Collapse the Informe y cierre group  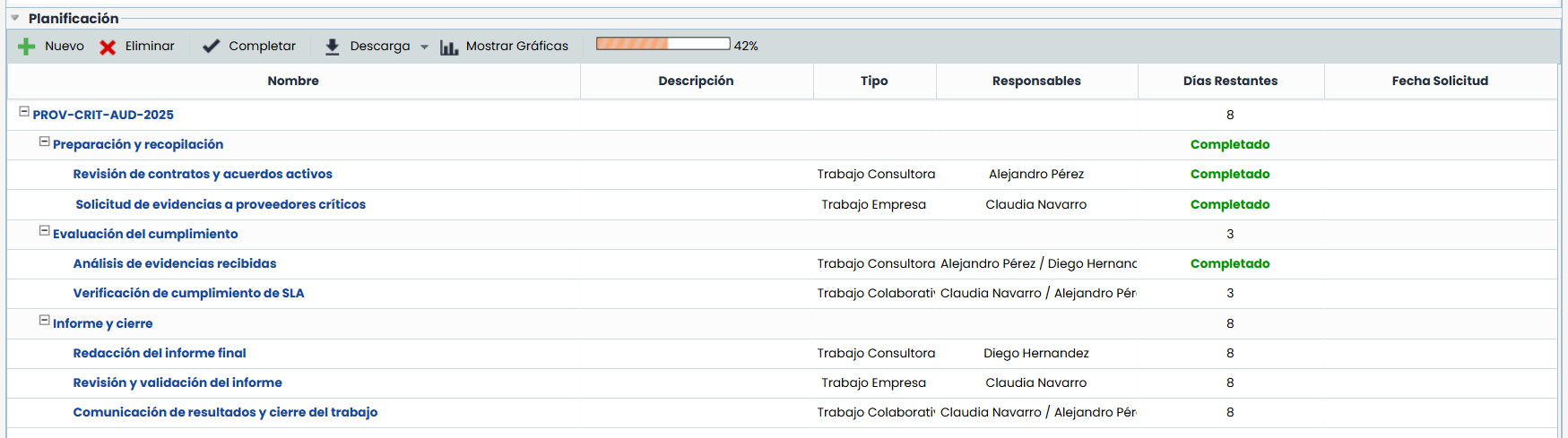pyautogui.click(x=44, y=321)
